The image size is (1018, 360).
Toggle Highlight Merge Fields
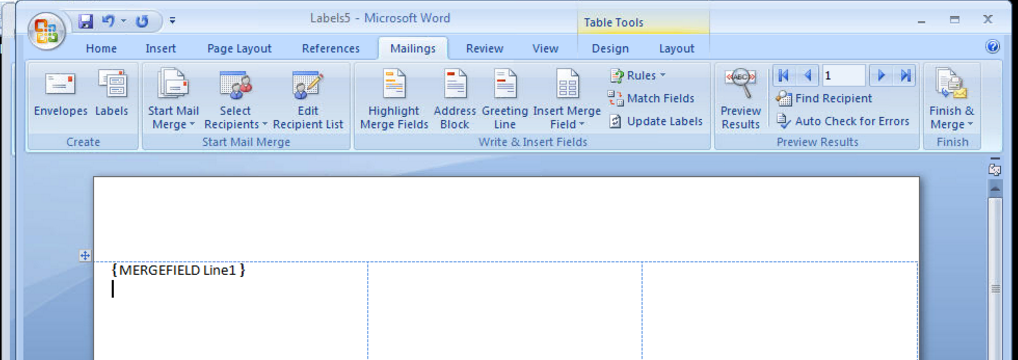tap(394, 99)
